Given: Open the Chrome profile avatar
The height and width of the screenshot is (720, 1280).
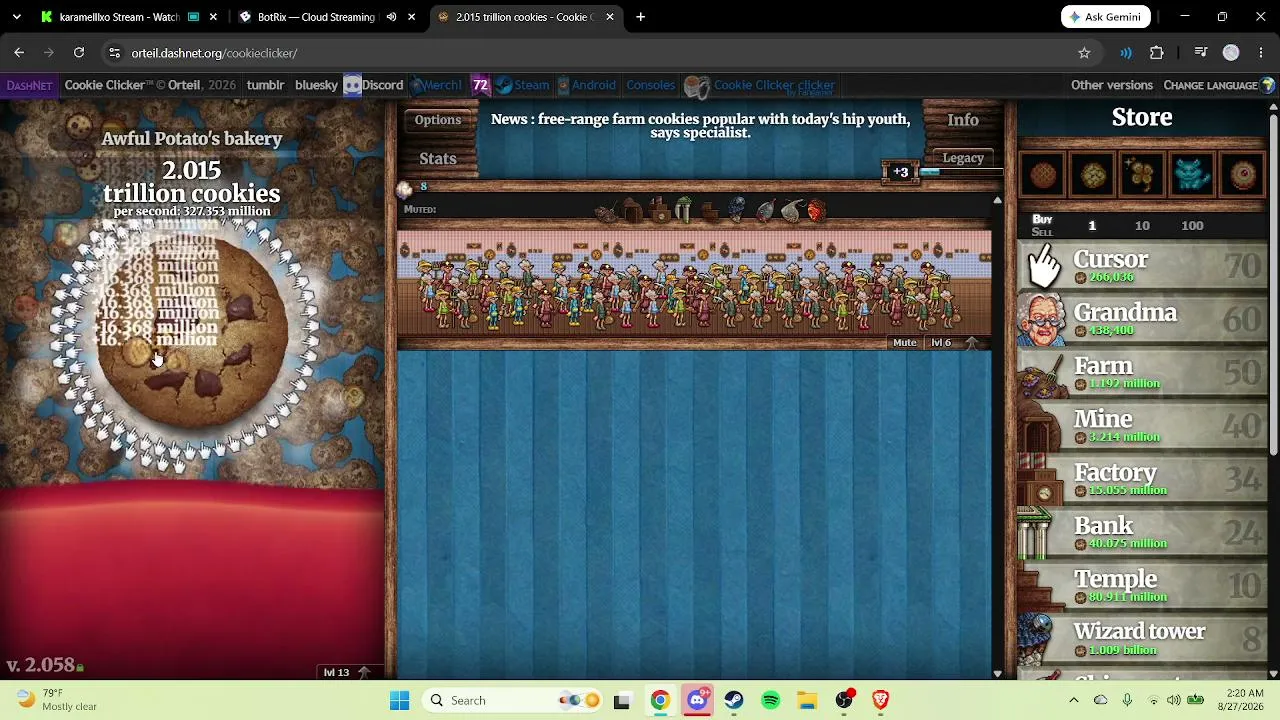Looking at the screenshot, I should (x=1231, y=53).
